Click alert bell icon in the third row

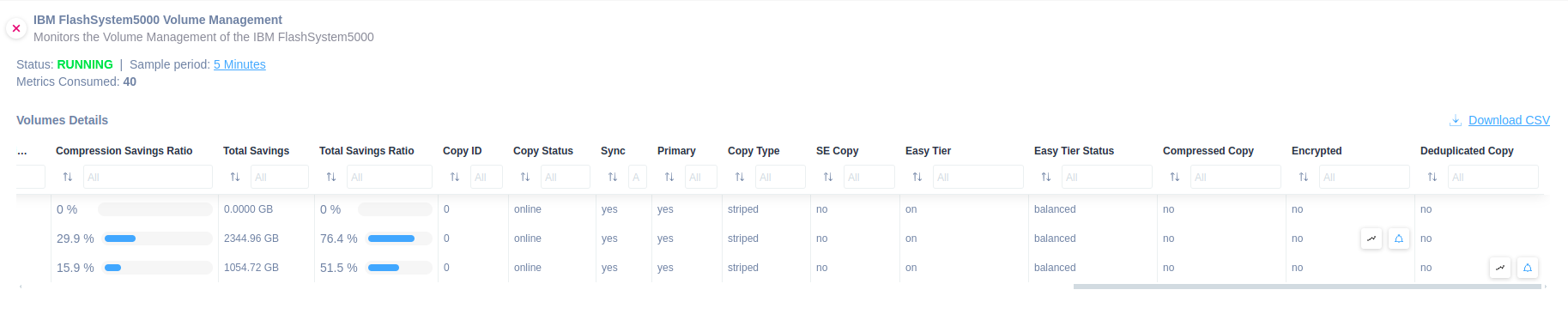(1528, 268)
